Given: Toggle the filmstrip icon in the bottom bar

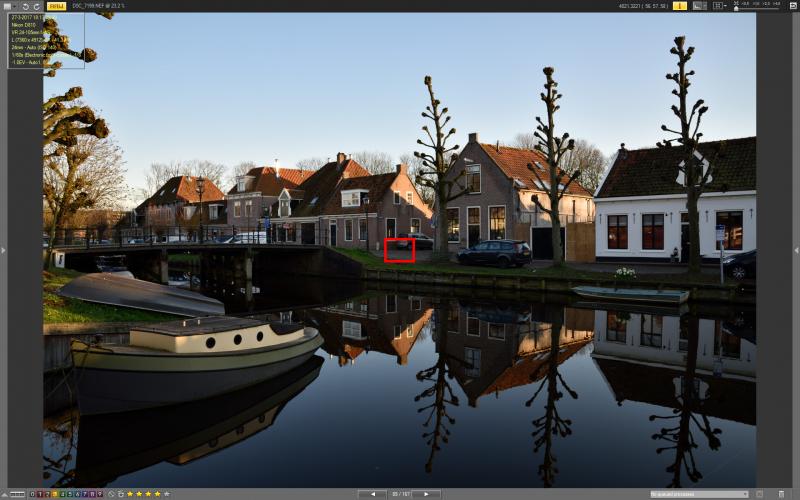Looking at the screenshot, I should [17, 494].
